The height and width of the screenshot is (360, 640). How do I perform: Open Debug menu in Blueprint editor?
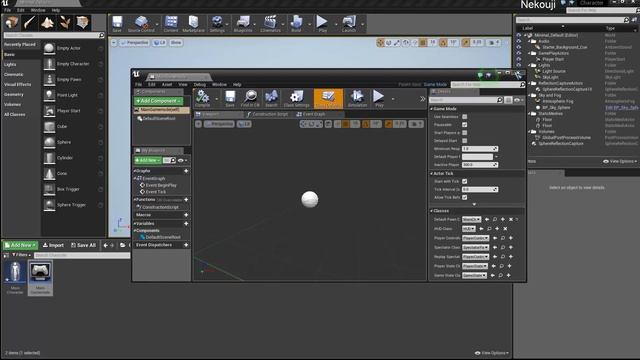pyautogui.click(x=200, y=84)
